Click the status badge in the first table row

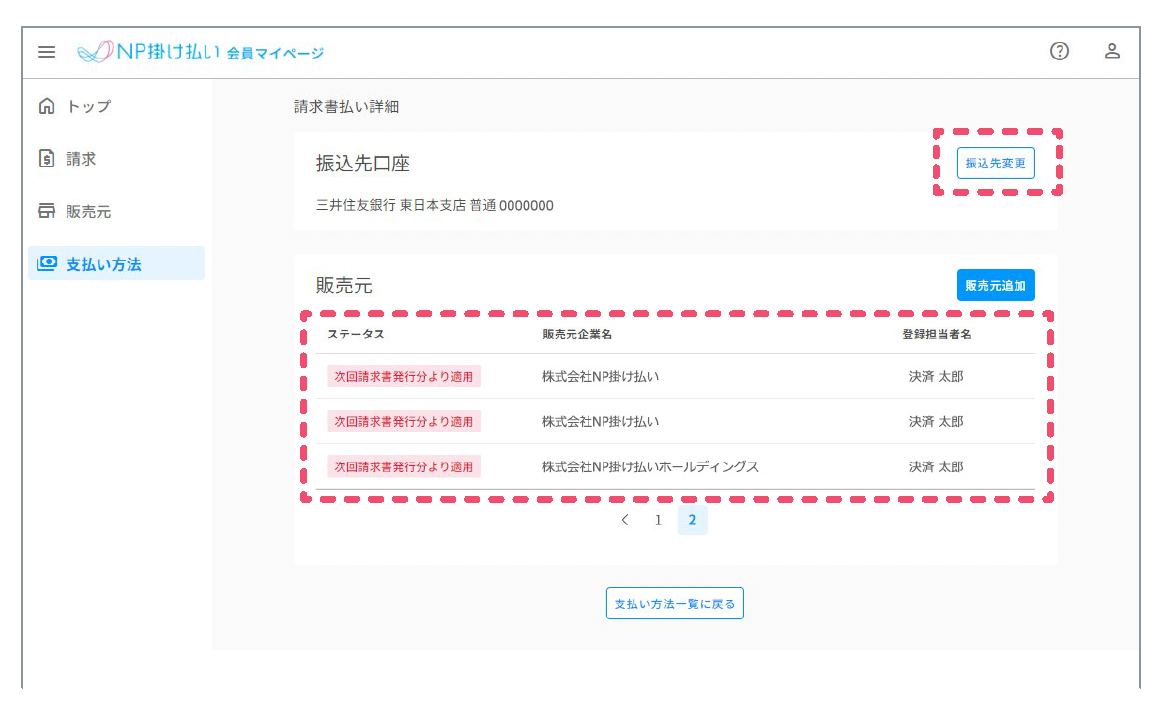point(404,376)
